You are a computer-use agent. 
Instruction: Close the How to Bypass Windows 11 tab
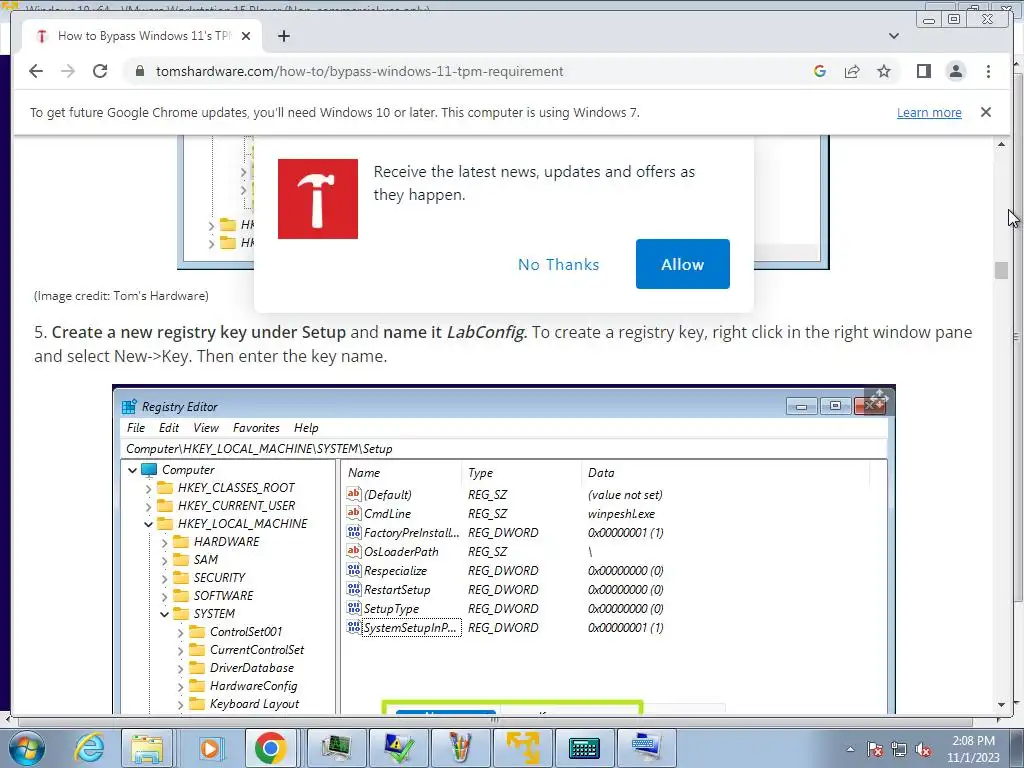point(246,36)
